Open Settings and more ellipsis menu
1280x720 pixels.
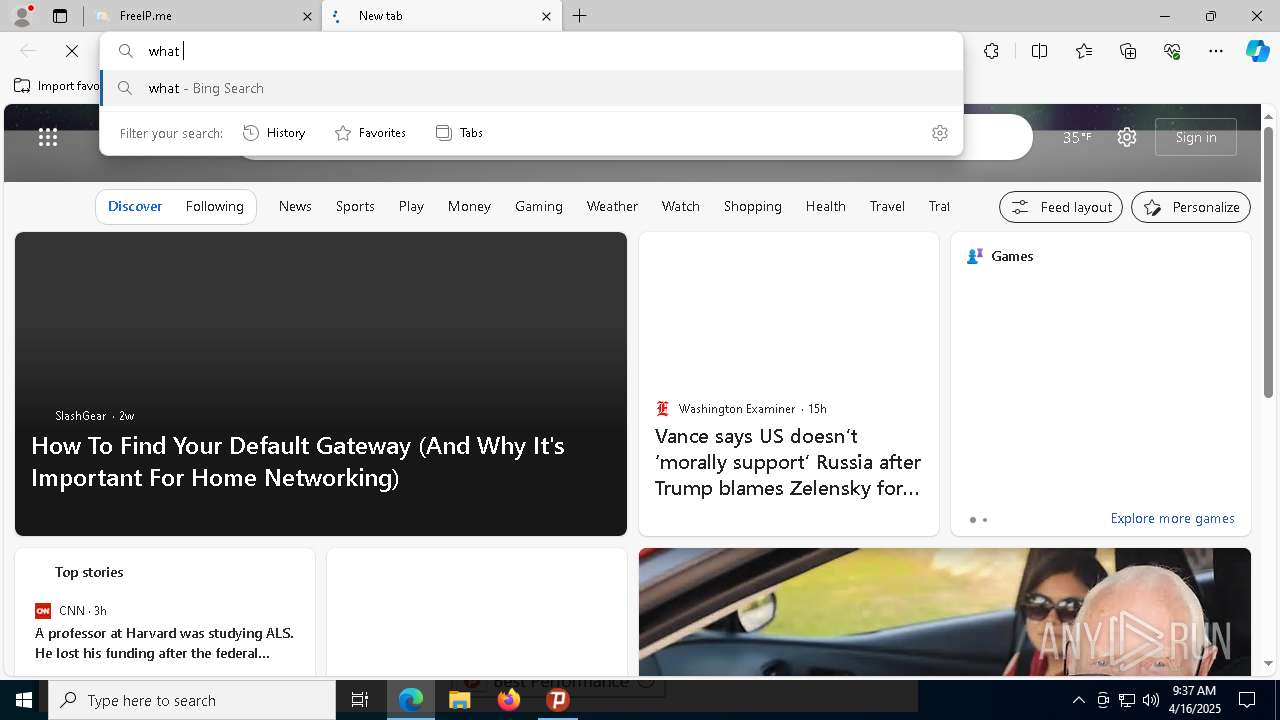(1216, 51)
